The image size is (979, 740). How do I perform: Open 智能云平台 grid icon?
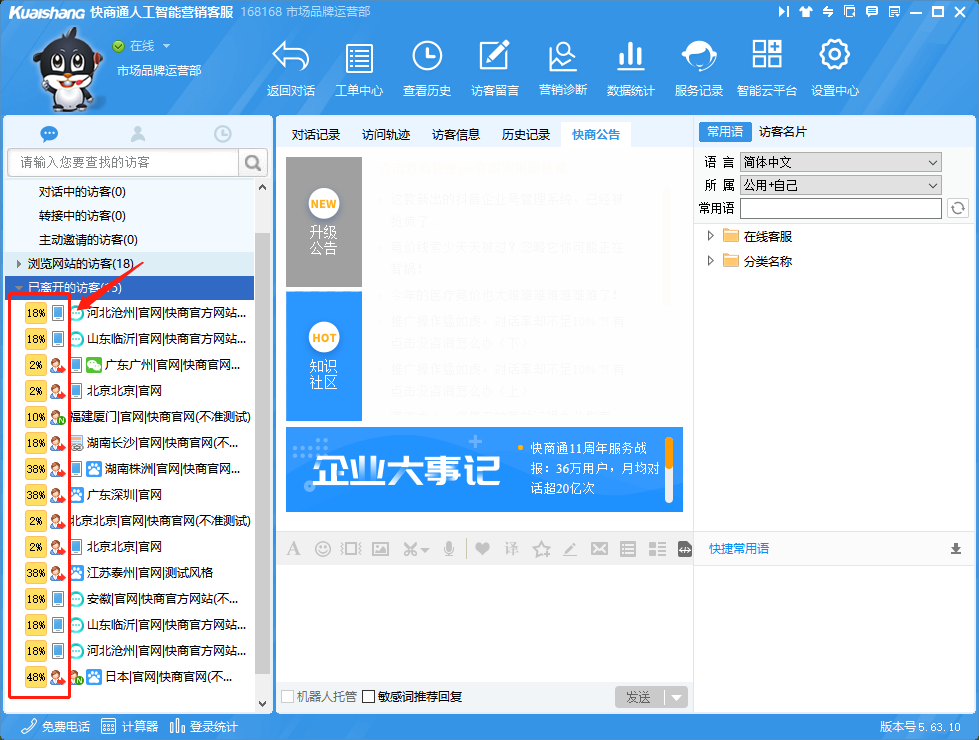767,69
